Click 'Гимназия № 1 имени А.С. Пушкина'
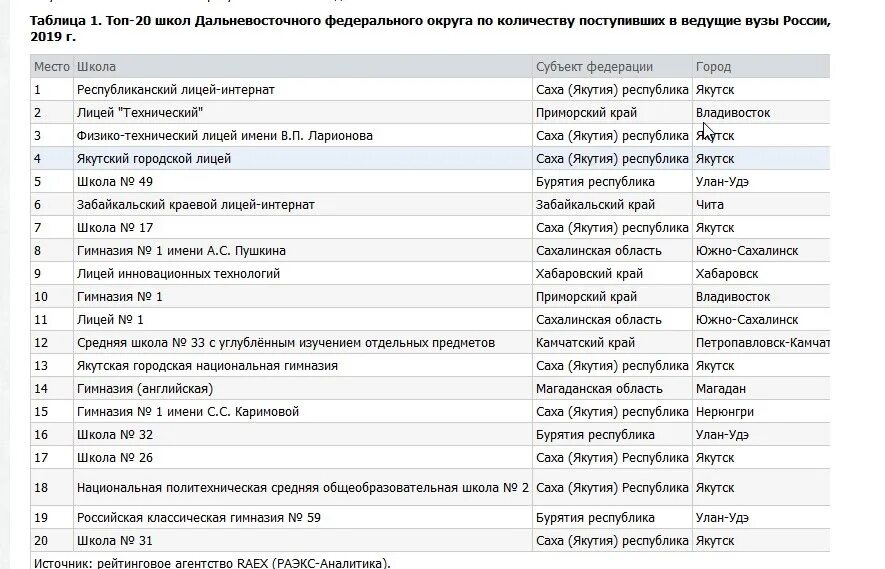885x569 pixels. click(181, 251)
